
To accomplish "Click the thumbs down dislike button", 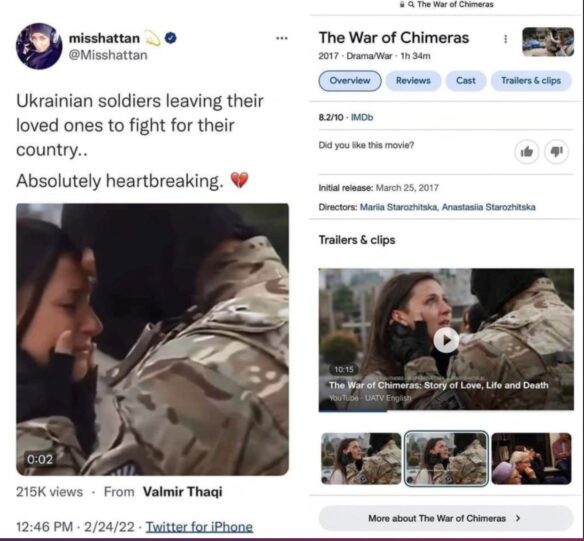I will tap(556, 152).
